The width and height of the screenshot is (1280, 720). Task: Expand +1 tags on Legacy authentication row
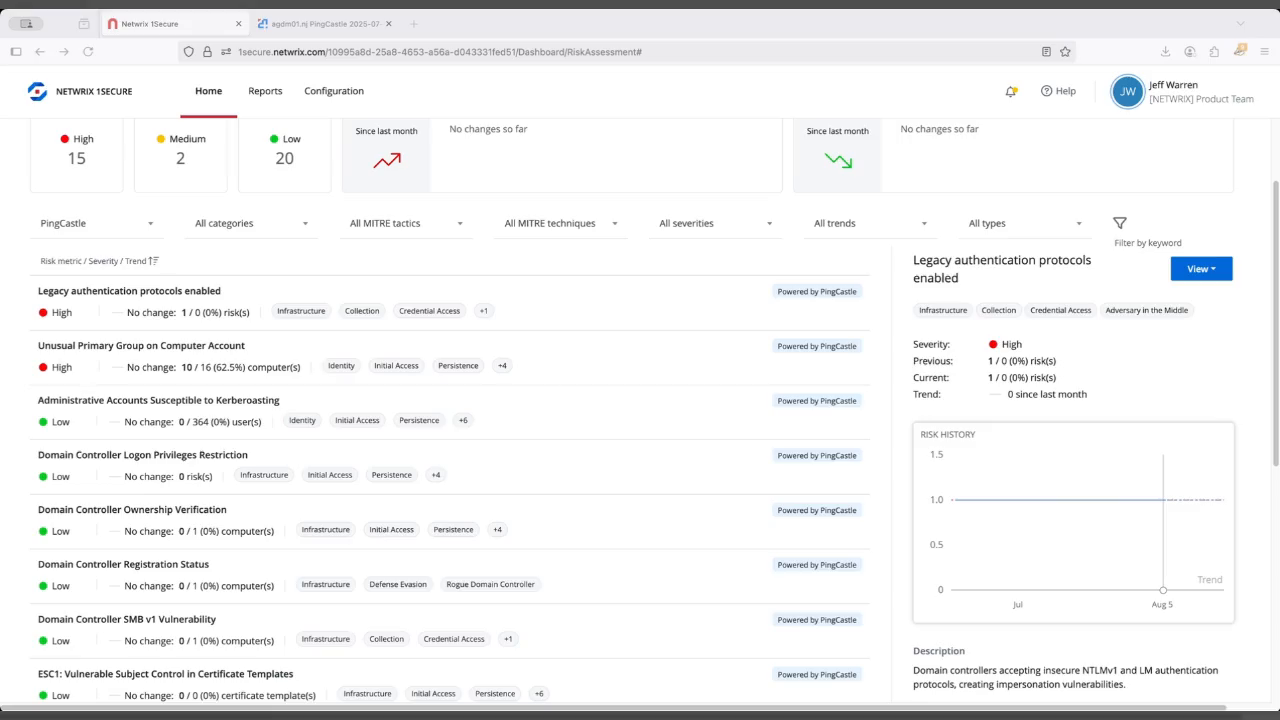484,311
